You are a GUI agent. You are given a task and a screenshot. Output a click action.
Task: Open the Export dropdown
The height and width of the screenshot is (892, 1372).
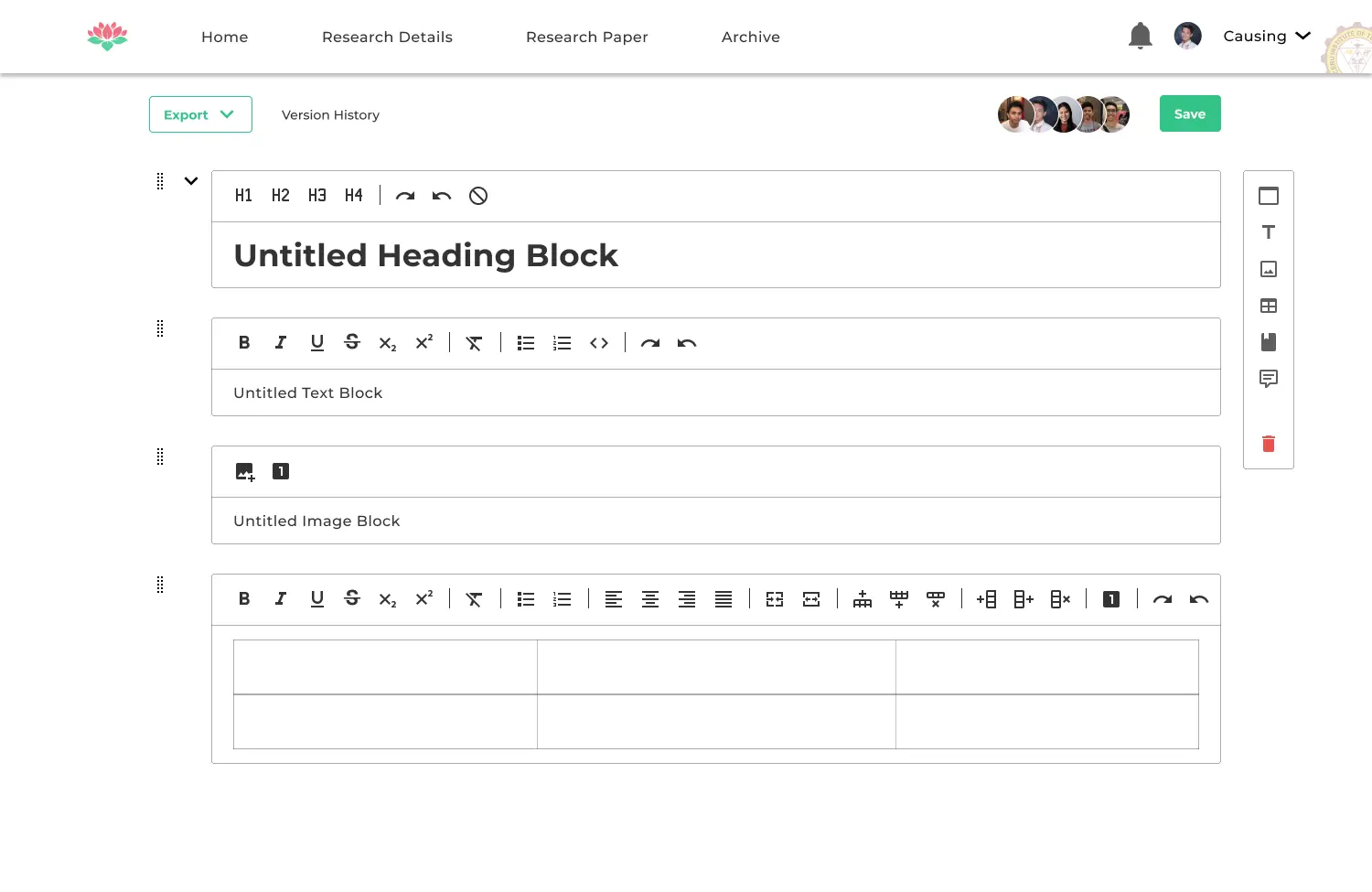click(x=200, y=114)
